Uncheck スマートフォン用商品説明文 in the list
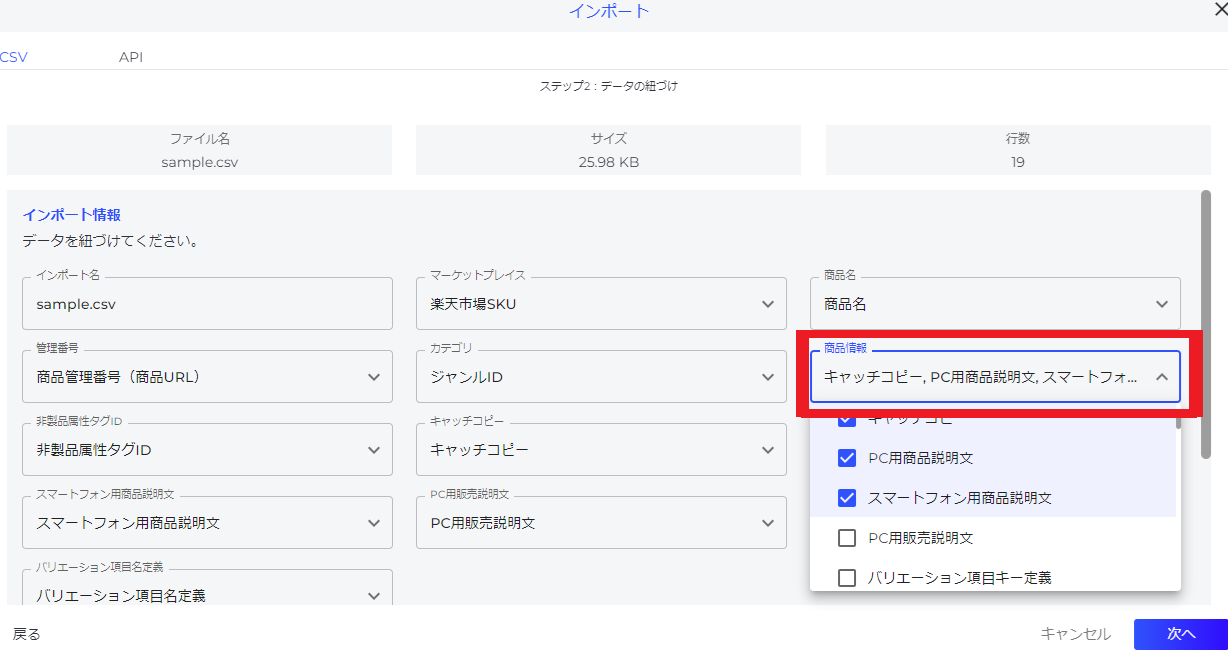The image size is (1228, 655). pos(847,498)
